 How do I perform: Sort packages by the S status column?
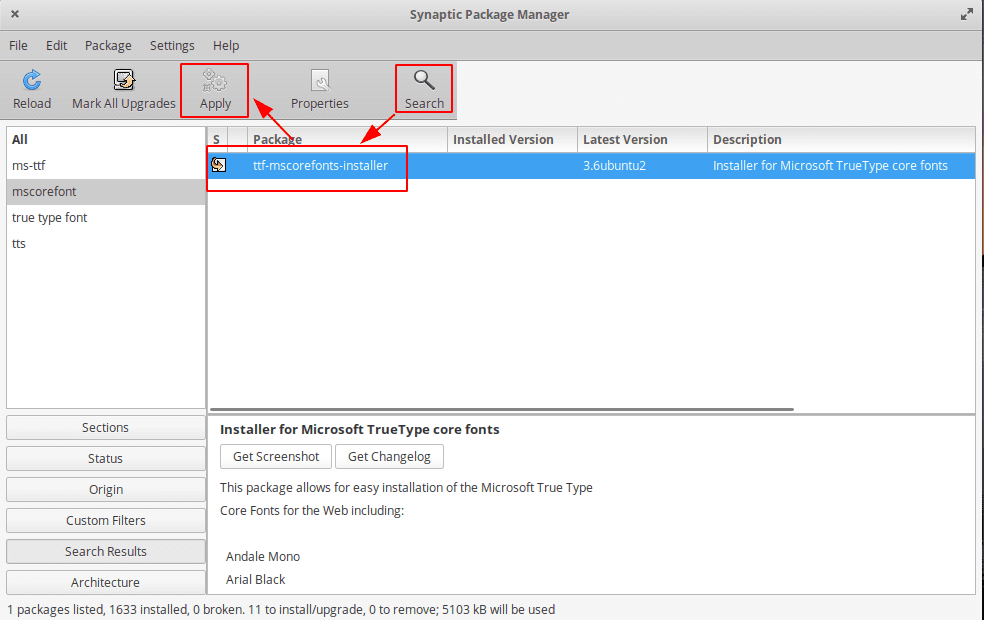click(215, 139)
